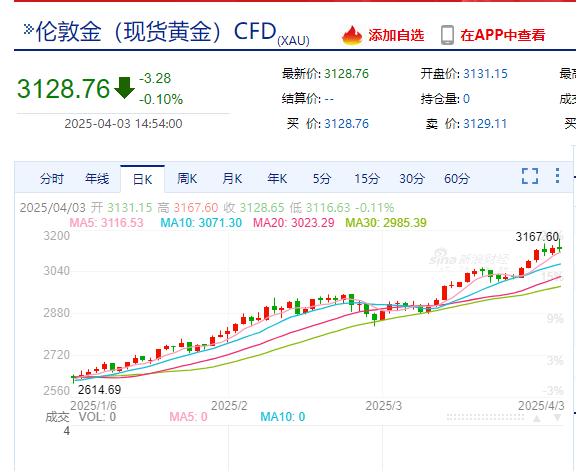576x471 pixels.
Task: Open the 周K chart tab
Action: click(x=187, y=179)
